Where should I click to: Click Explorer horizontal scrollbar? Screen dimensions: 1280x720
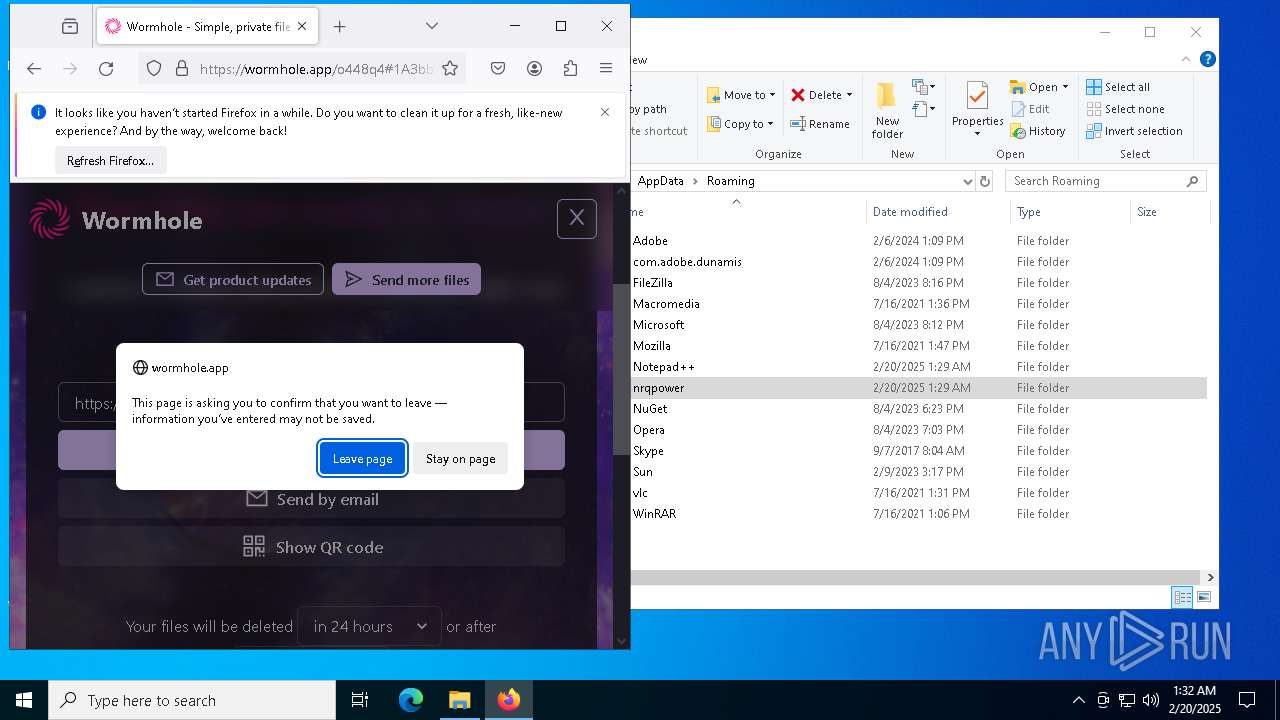[x=915, y=577]
